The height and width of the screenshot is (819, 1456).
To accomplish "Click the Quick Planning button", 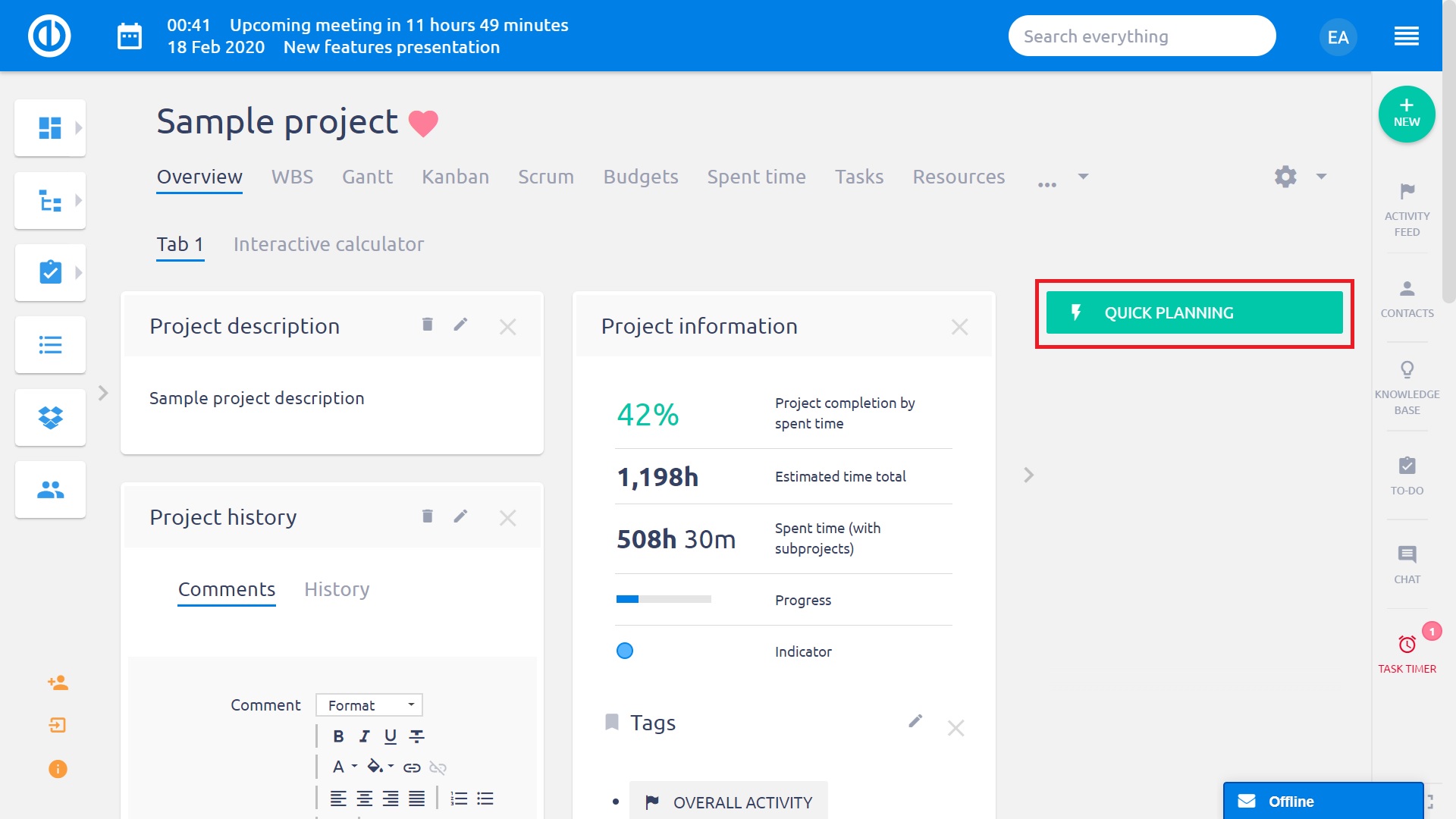I will (1194, 312).
